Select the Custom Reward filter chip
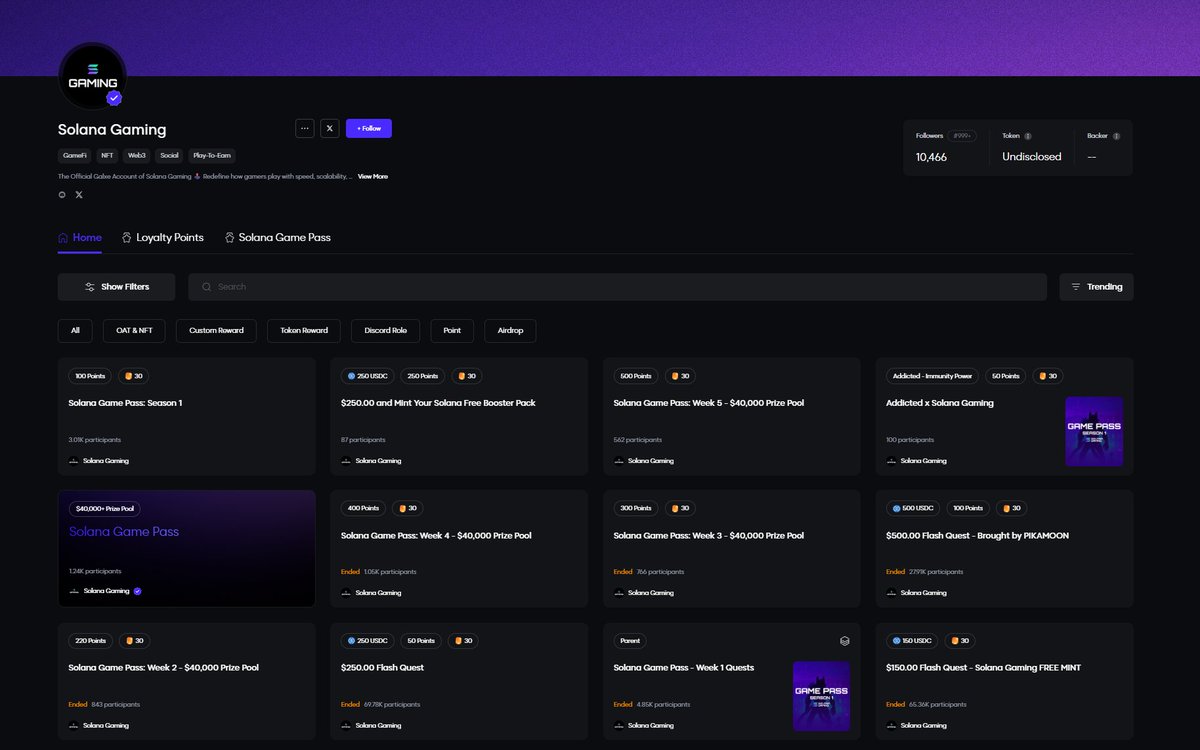Image resolution: width=1200 pixels, height=750 pixels. pos(216,330)
